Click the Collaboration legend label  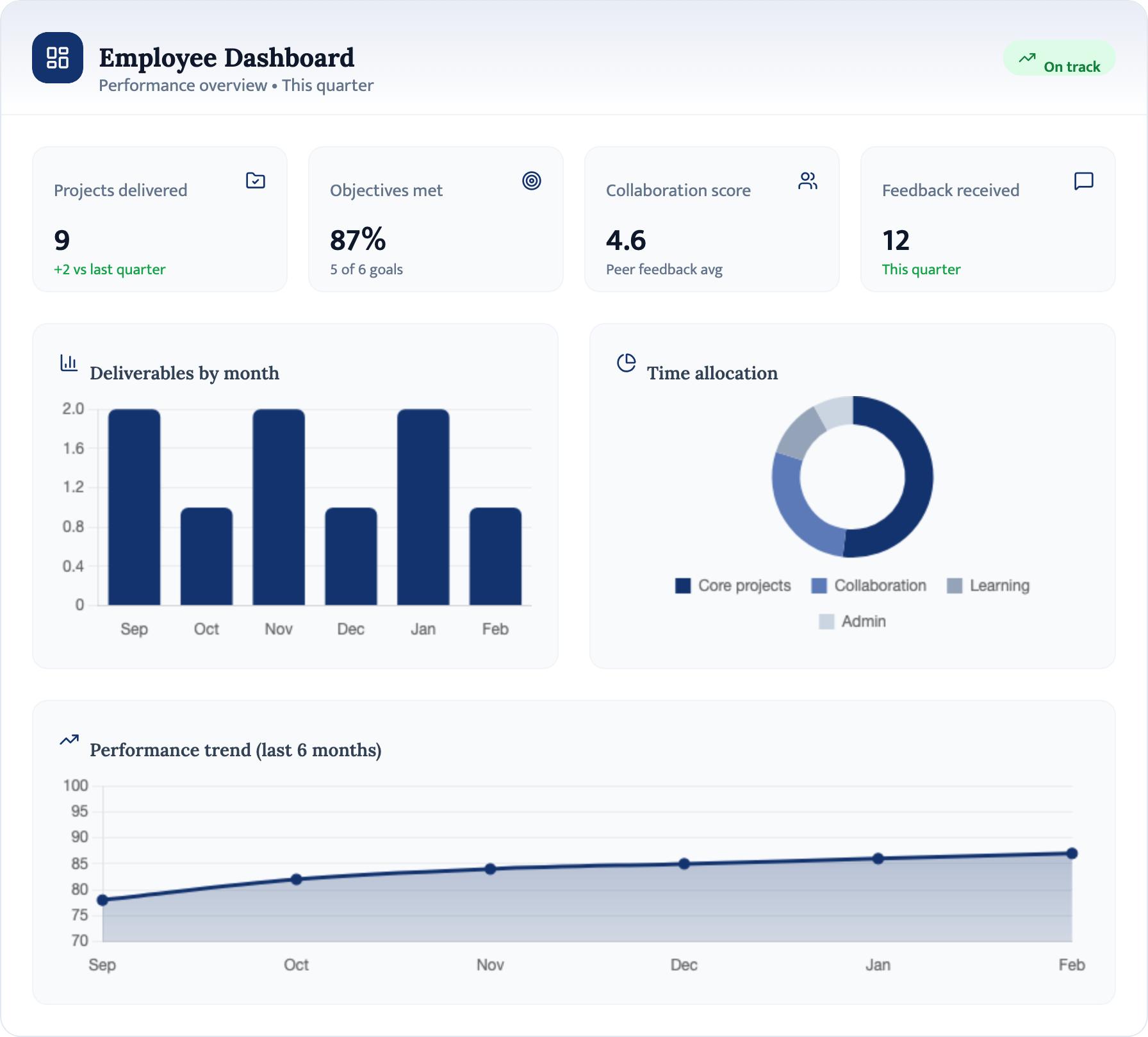tap(880, 586)
